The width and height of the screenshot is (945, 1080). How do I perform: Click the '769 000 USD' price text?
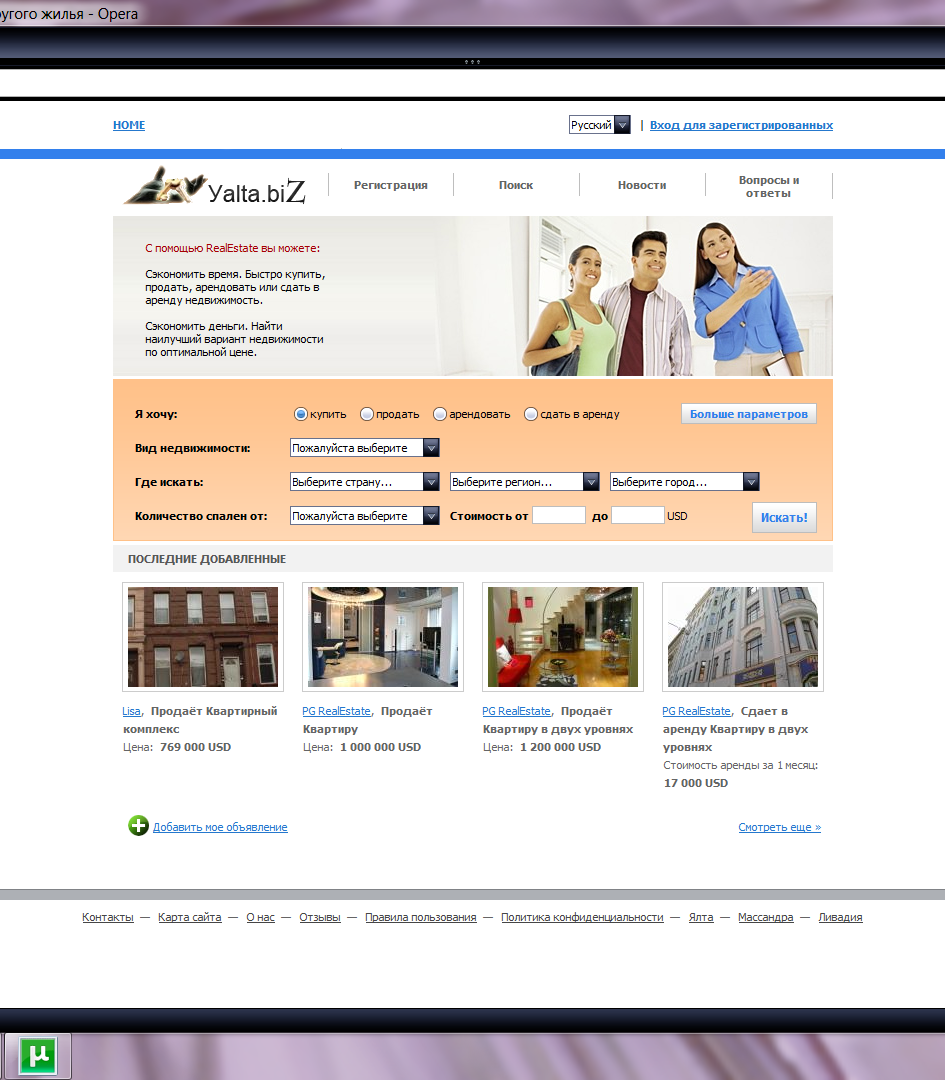coord(196,747)
